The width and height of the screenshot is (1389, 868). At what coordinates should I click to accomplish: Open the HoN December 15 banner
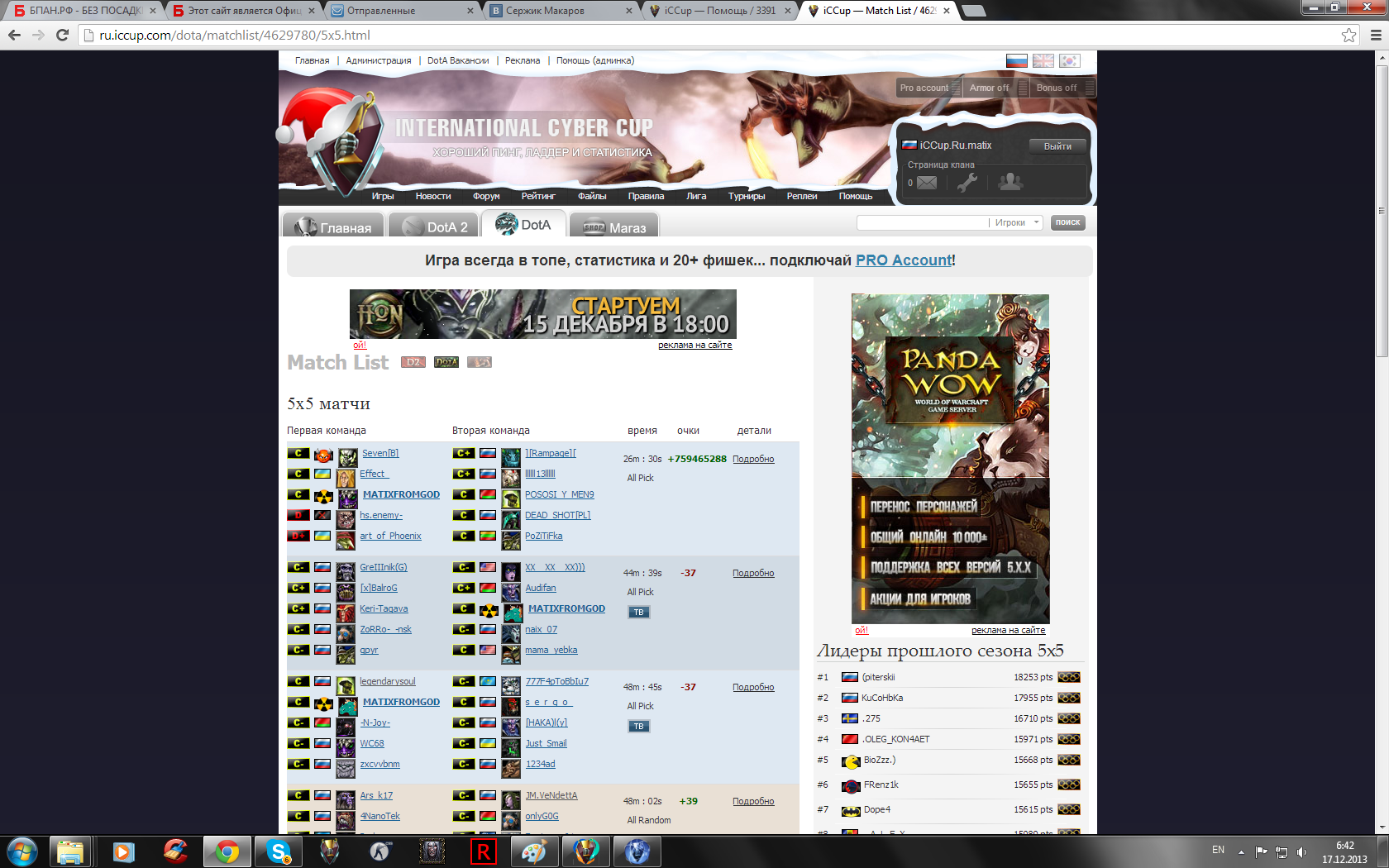pos(543,314)
